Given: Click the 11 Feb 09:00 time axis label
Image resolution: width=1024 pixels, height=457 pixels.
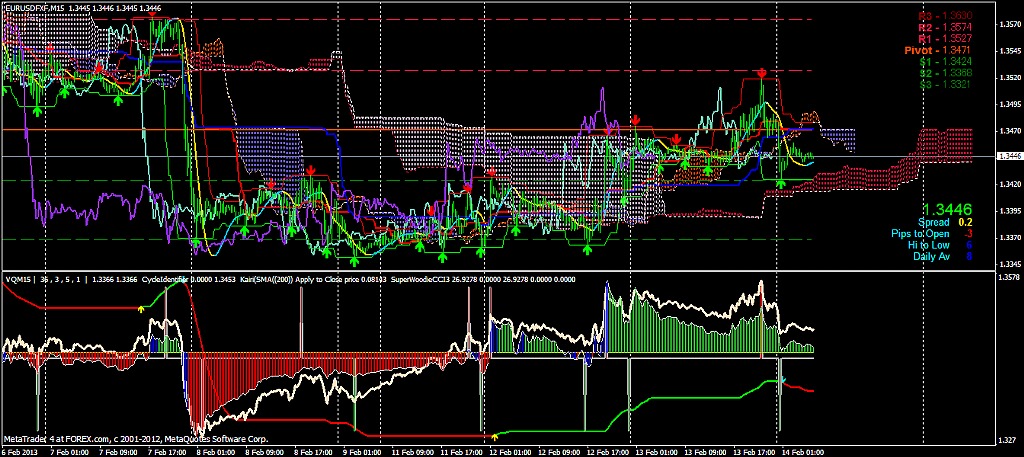Looking at the screenshot, I should tap(412, 452).
